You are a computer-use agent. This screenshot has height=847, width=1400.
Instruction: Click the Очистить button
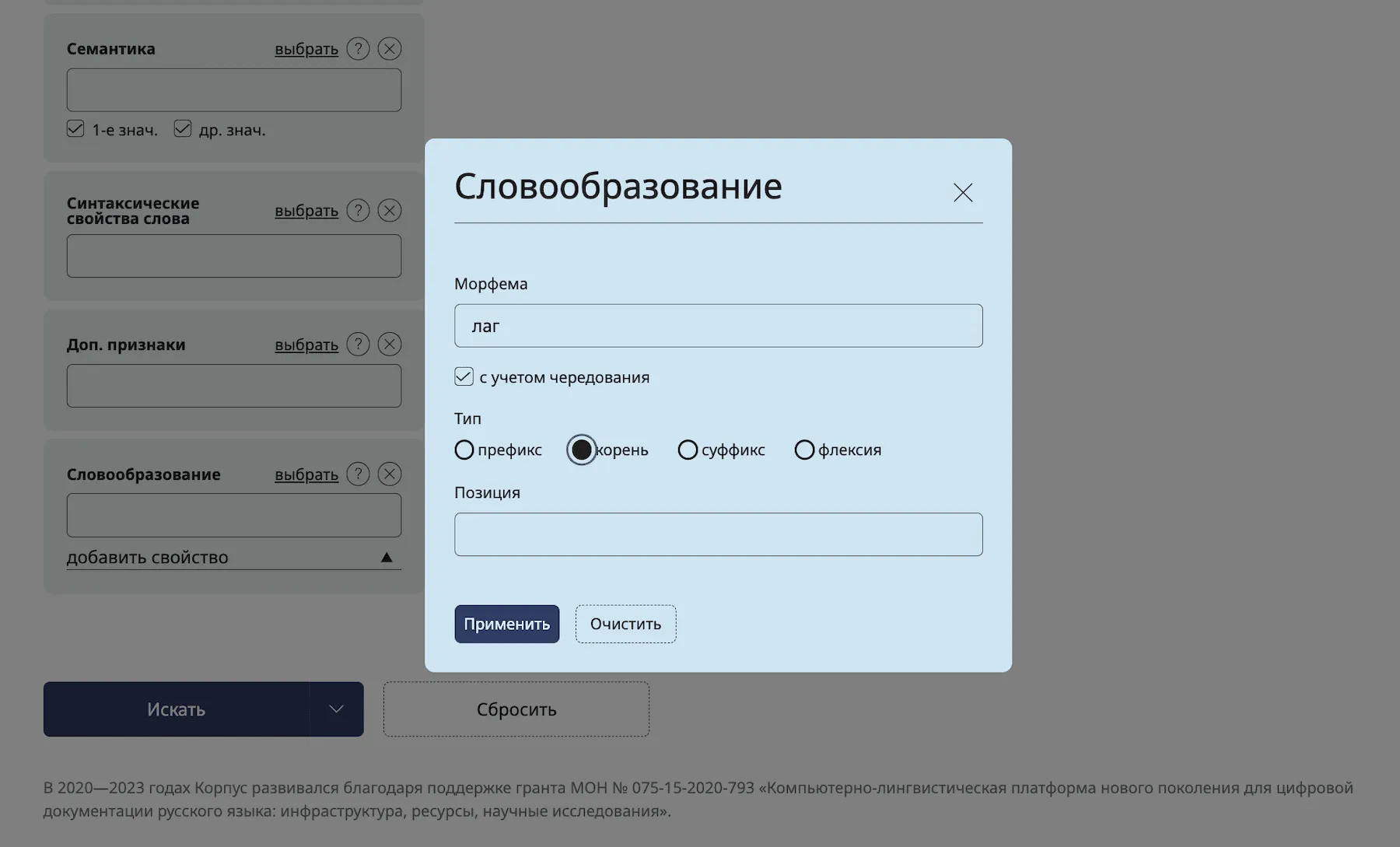pos(626,624)
